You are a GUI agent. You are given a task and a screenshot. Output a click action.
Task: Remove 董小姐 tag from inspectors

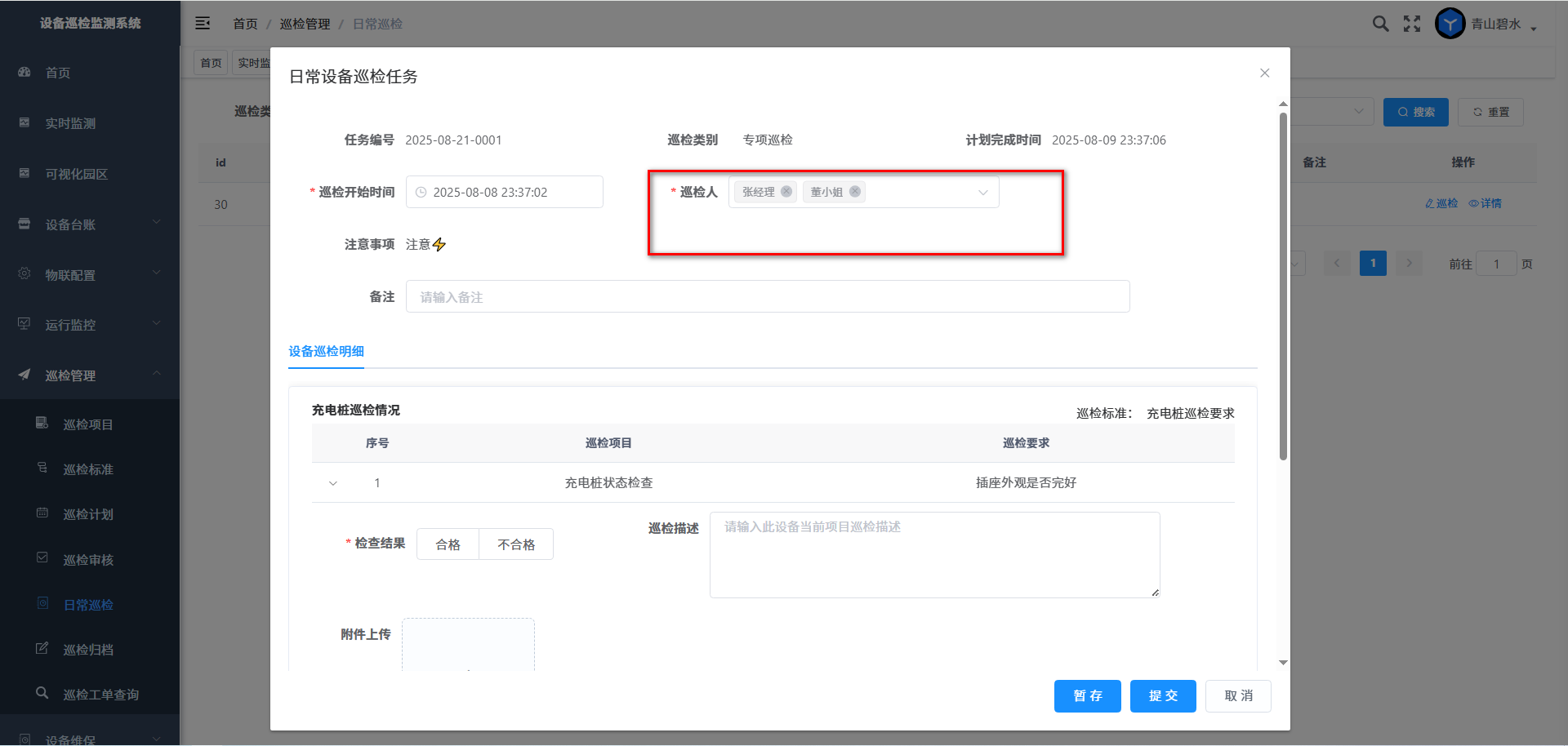855,192
